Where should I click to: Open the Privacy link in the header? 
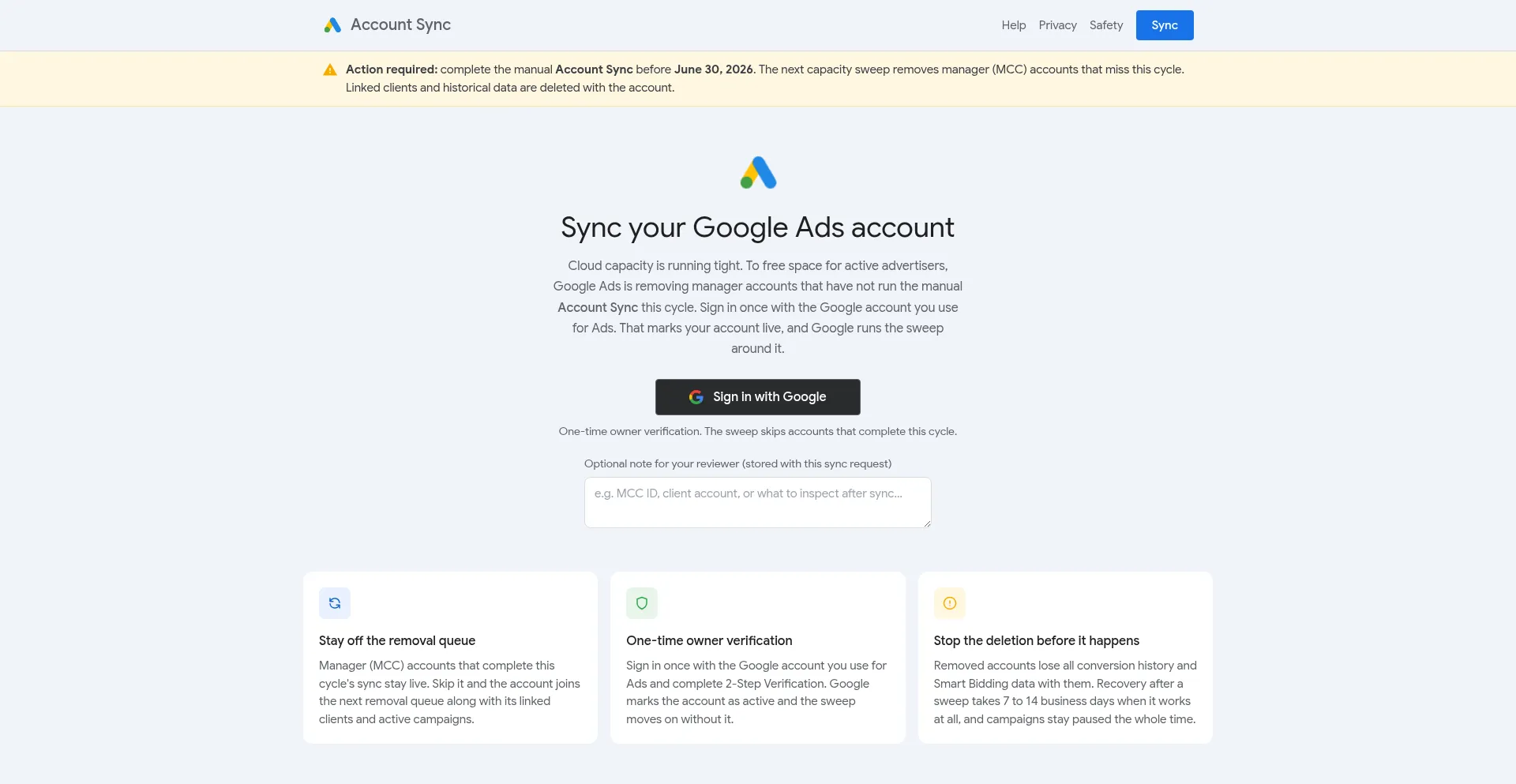1057,25
